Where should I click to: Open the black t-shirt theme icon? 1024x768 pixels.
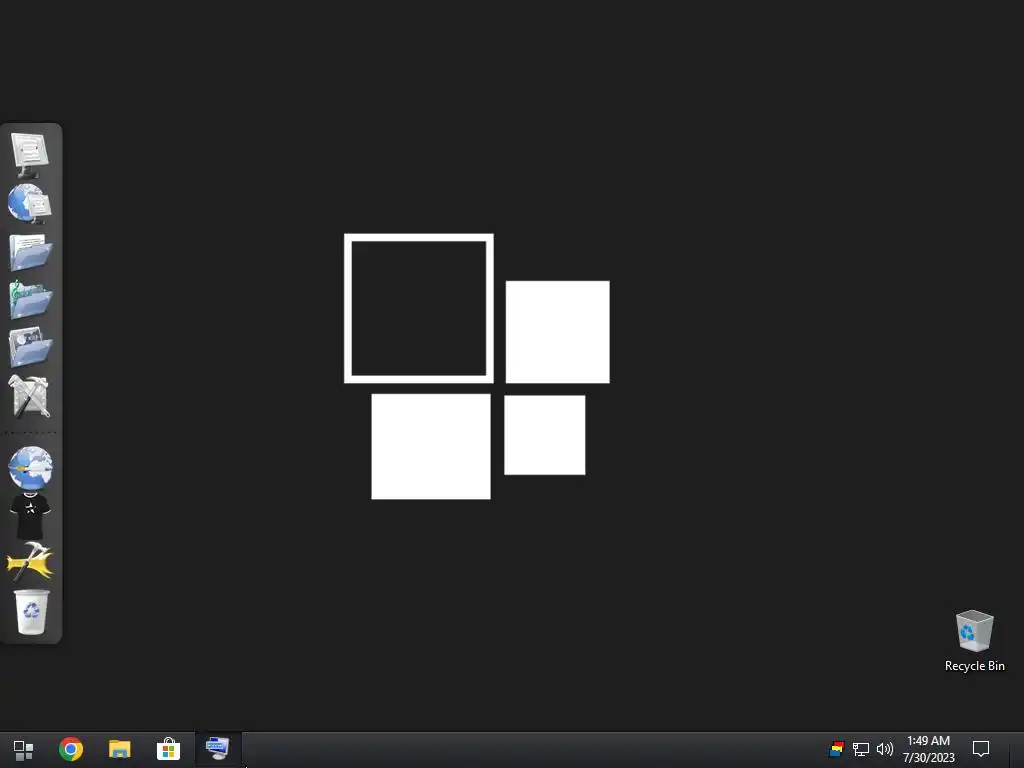(x=30, y=516)
